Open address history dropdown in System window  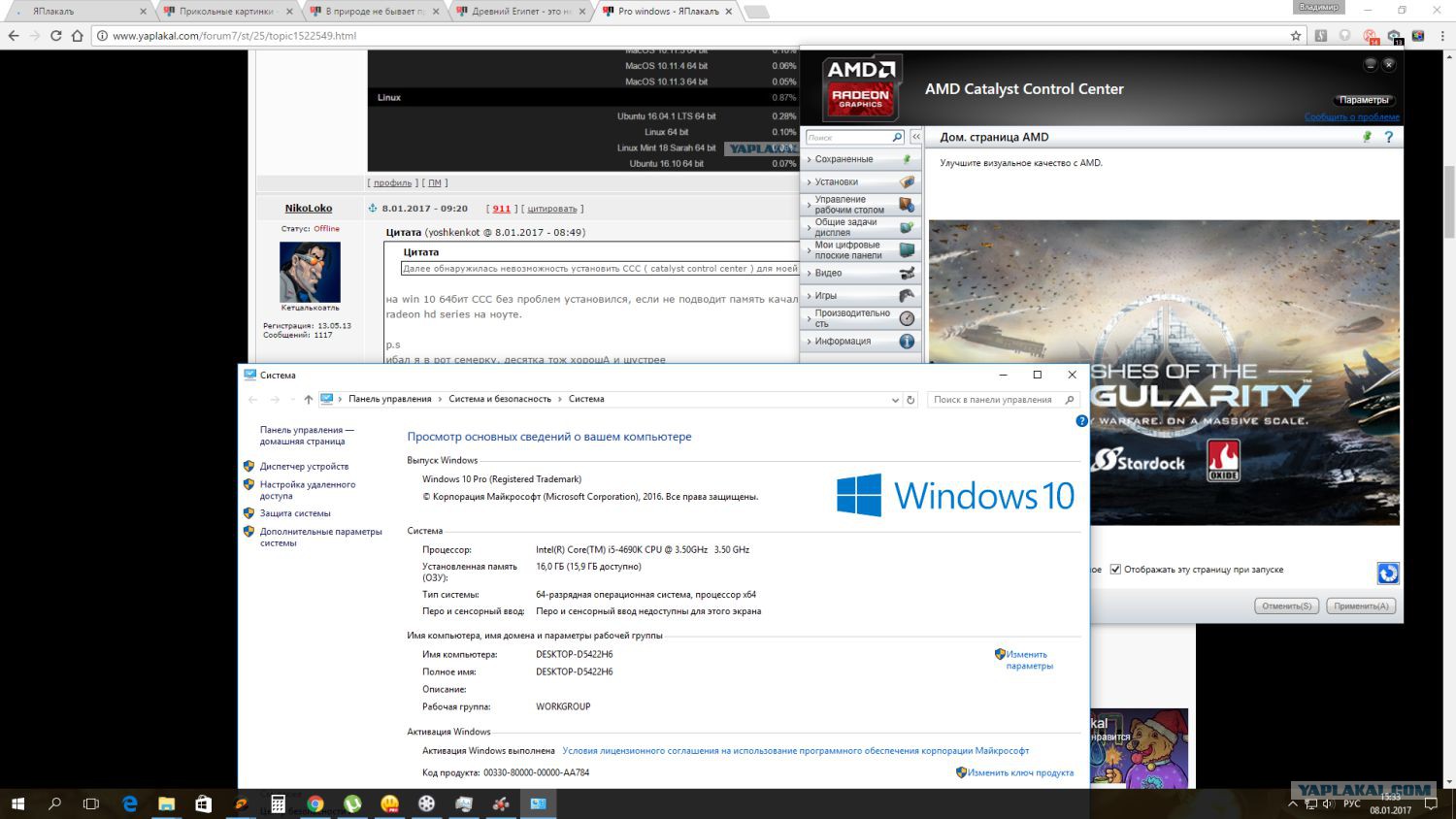895,400
